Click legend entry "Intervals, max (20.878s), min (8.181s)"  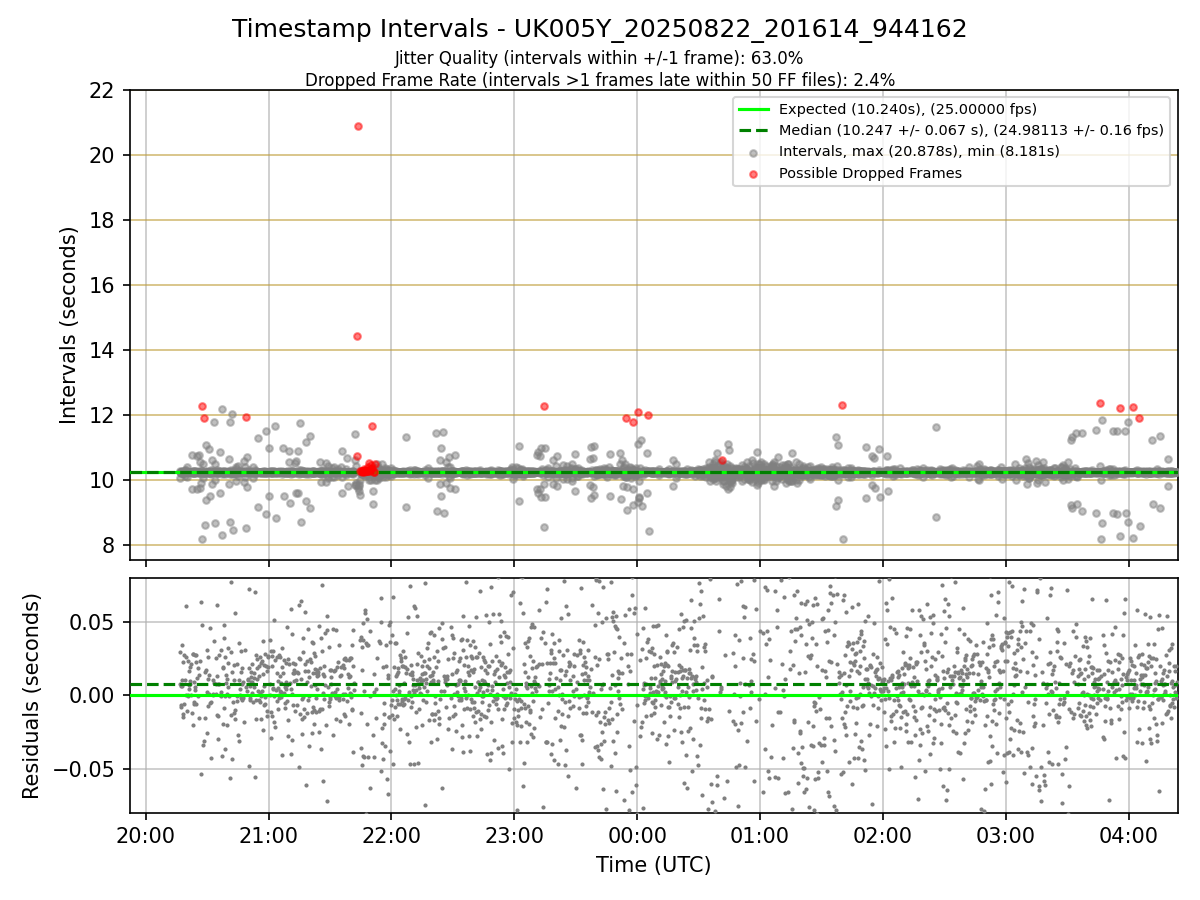click(919, 151)
